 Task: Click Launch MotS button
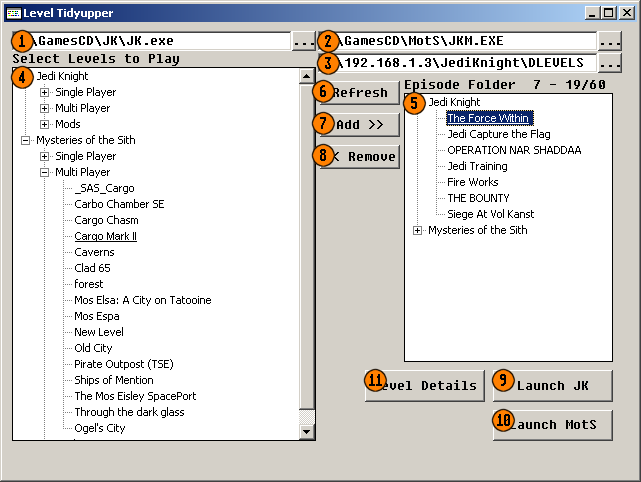click(552, 425)
